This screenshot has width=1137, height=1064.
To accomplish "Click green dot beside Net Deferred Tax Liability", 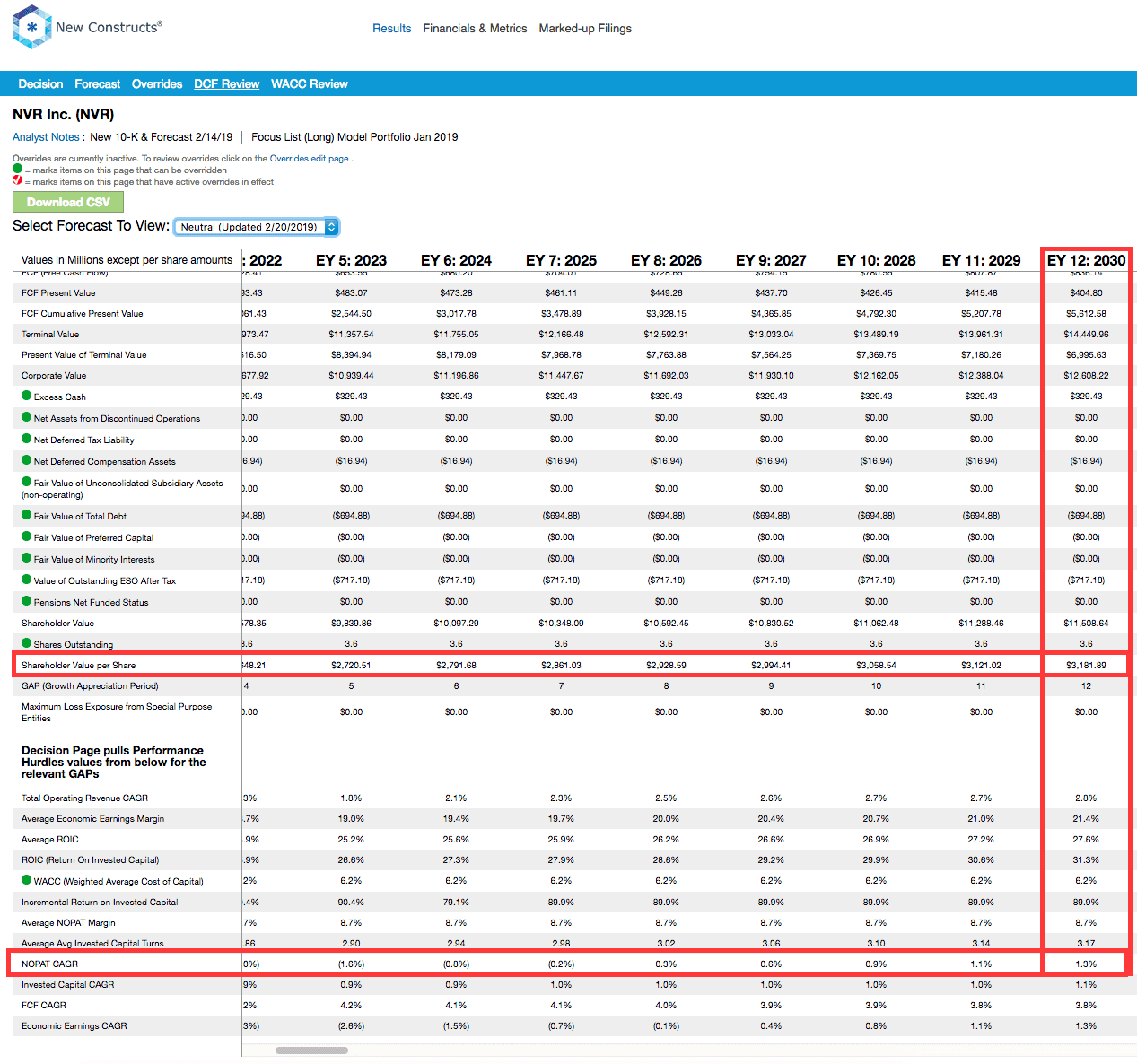I will pos(27,439).
